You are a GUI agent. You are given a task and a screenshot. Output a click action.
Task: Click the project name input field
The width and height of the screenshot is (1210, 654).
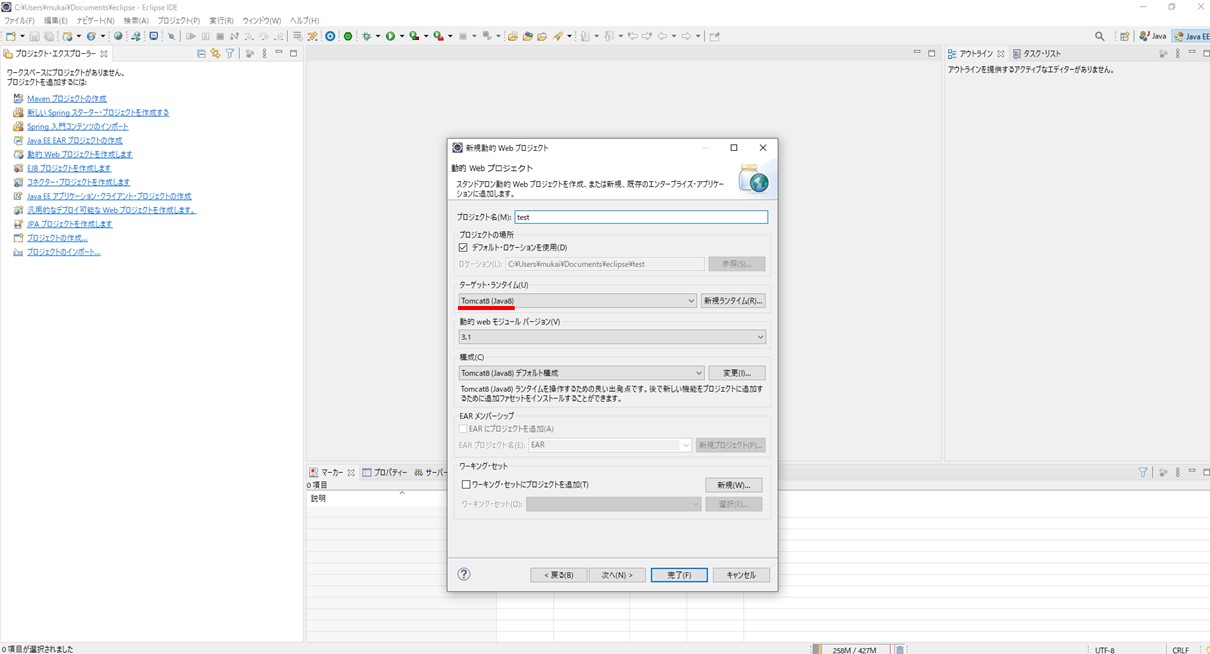coord(641,217)
